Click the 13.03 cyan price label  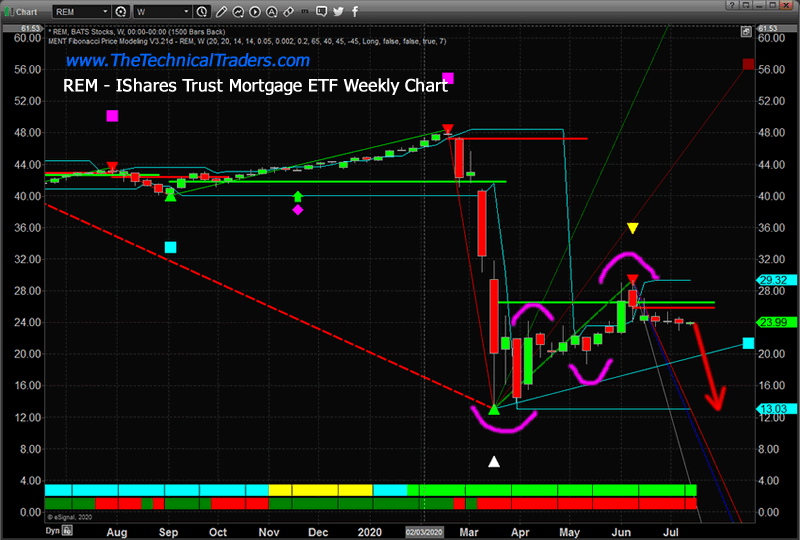click(x=776, y=409)
